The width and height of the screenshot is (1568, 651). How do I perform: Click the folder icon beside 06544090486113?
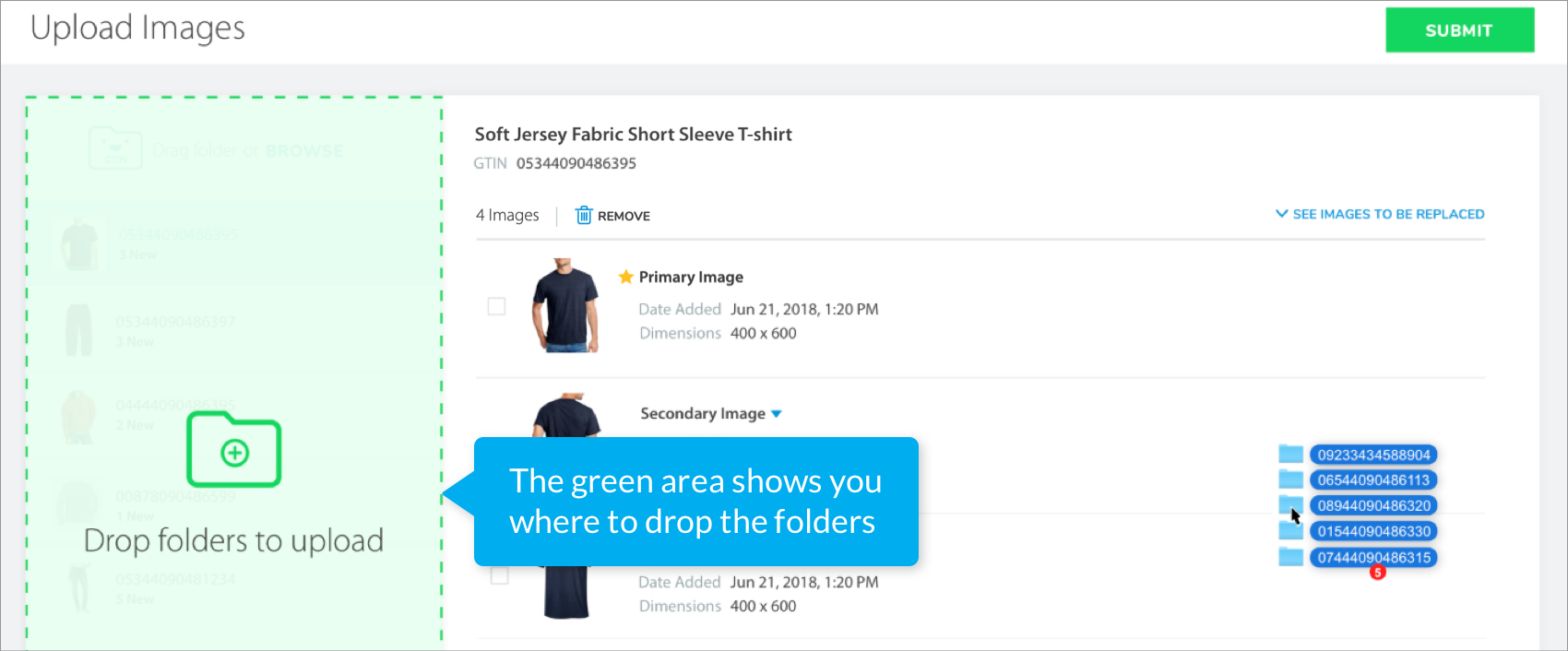point(1291,479)
